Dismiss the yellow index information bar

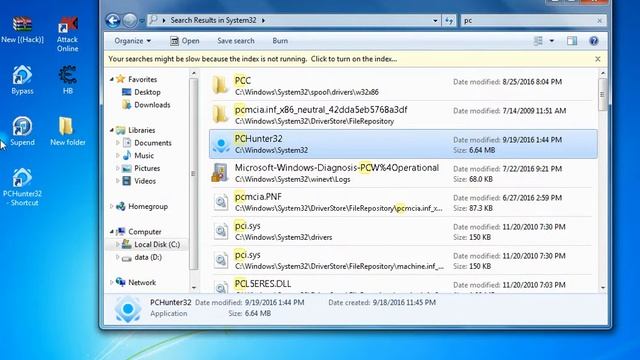[x=598, y=59]
